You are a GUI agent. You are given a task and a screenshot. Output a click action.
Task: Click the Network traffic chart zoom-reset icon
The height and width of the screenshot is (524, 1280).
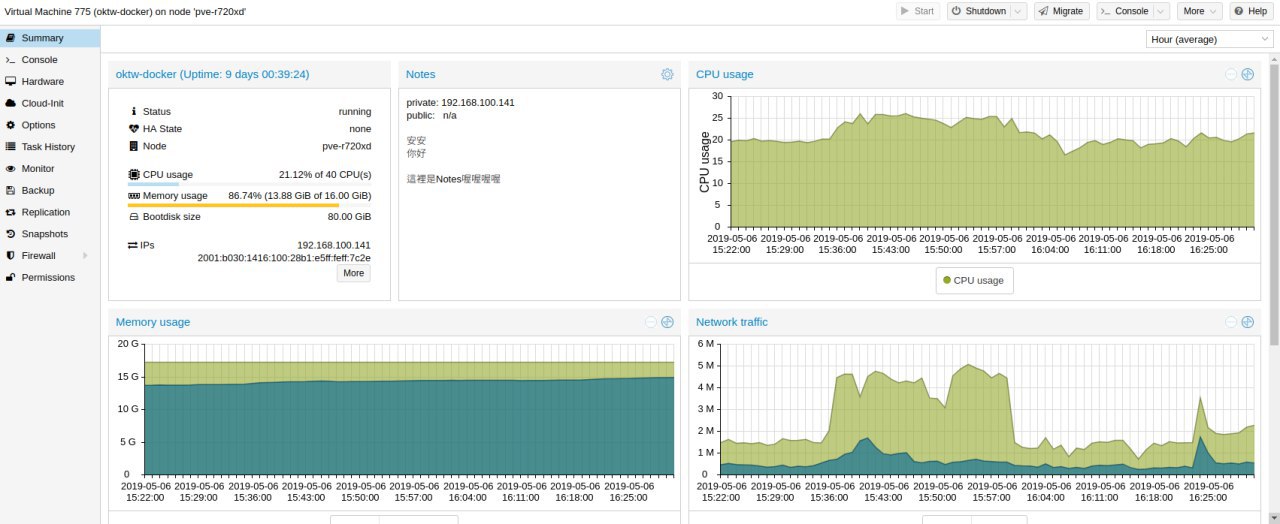[1247, 322]
